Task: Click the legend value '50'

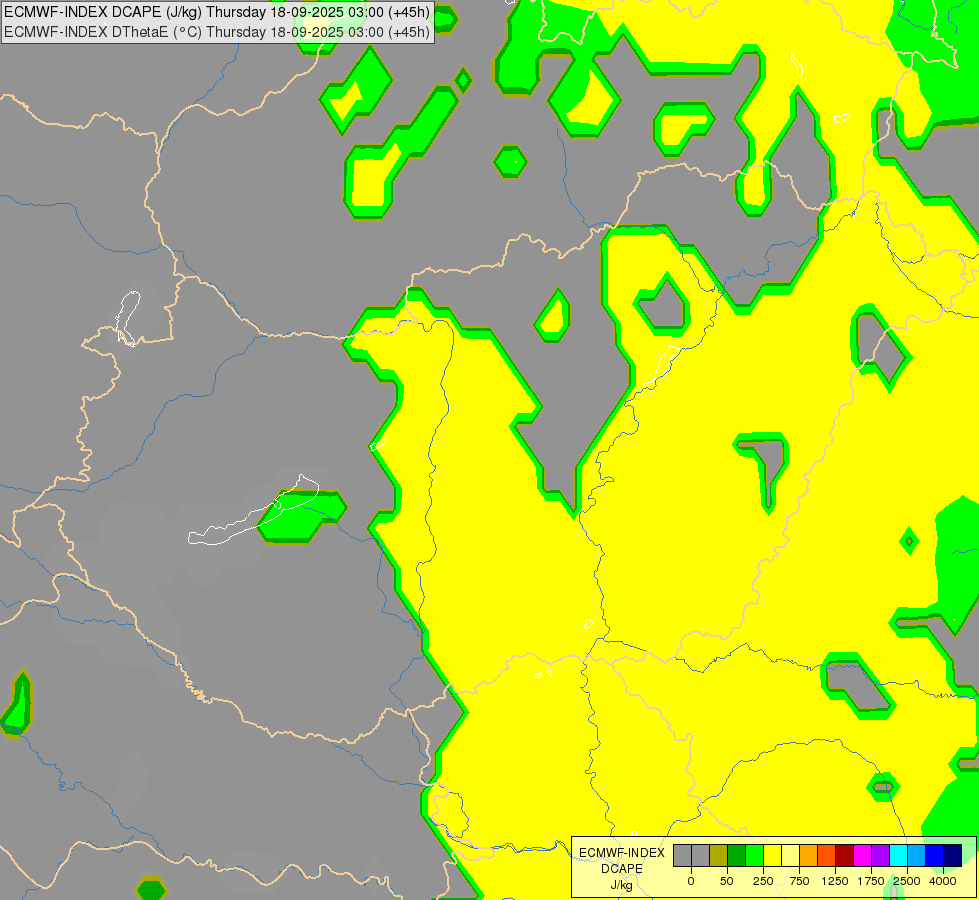Action: coord(727,881)
